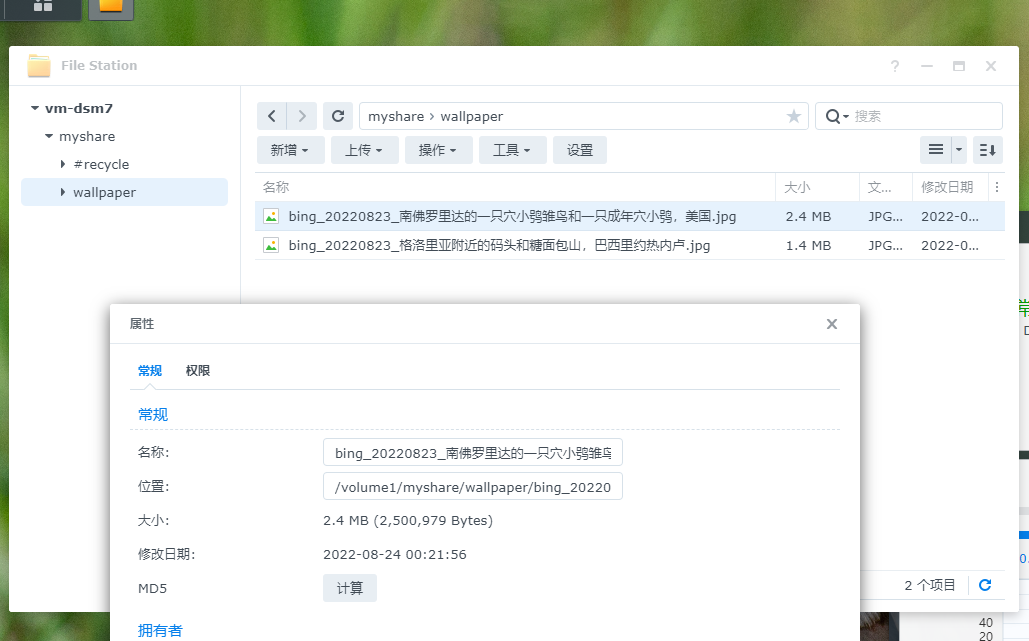Sort by the 大小 column header
This screenshot has width=1029, height=641.
coord(818,187)
